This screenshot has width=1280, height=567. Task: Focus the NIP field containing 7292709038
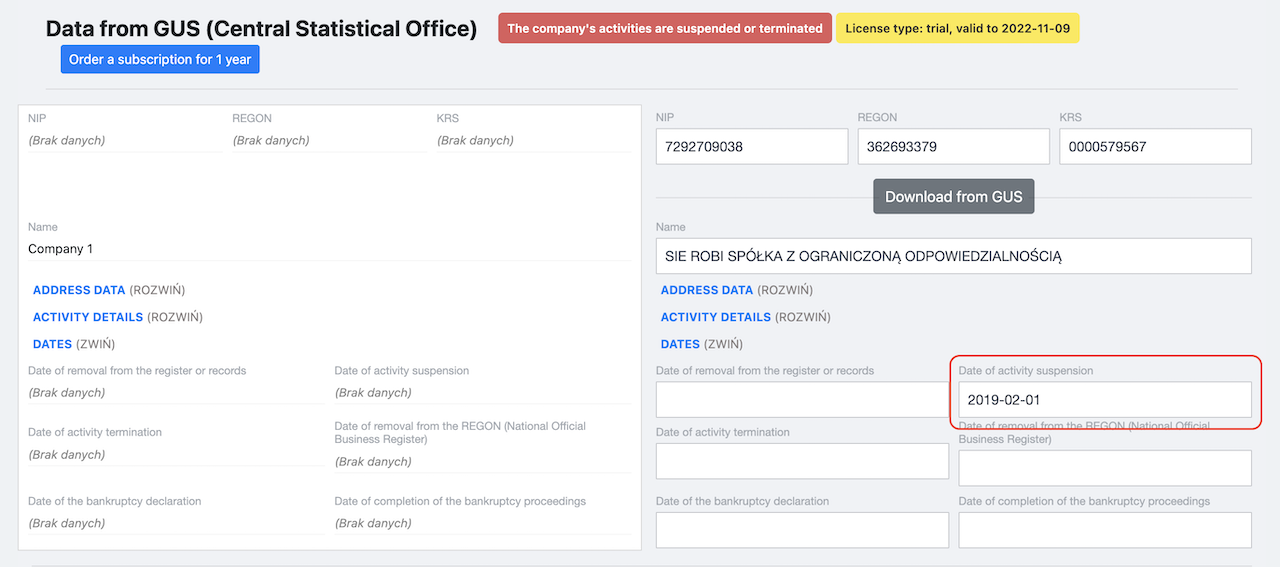pos(751,147)
